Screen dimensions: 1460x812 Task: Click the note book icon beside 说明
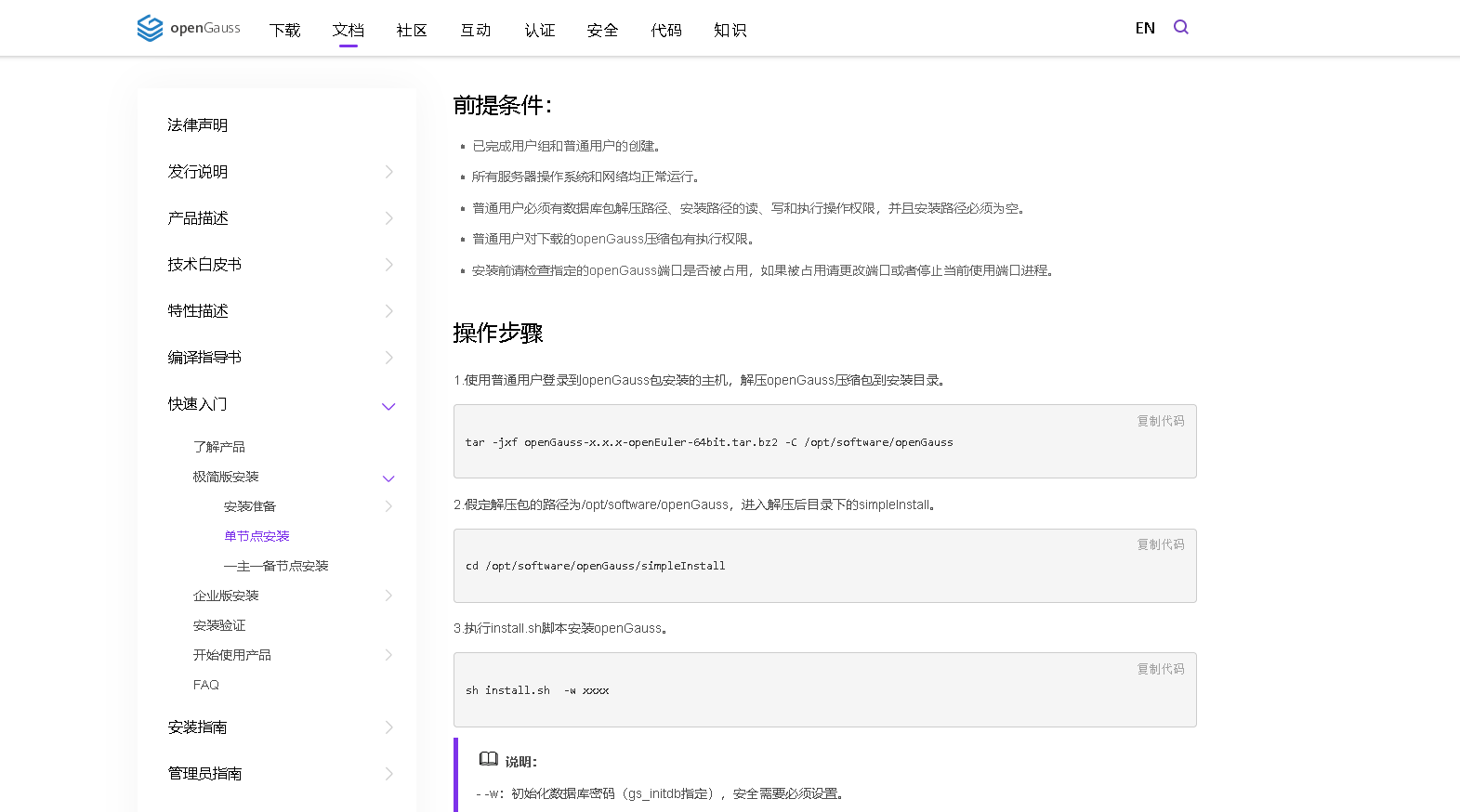click(489, 759)
